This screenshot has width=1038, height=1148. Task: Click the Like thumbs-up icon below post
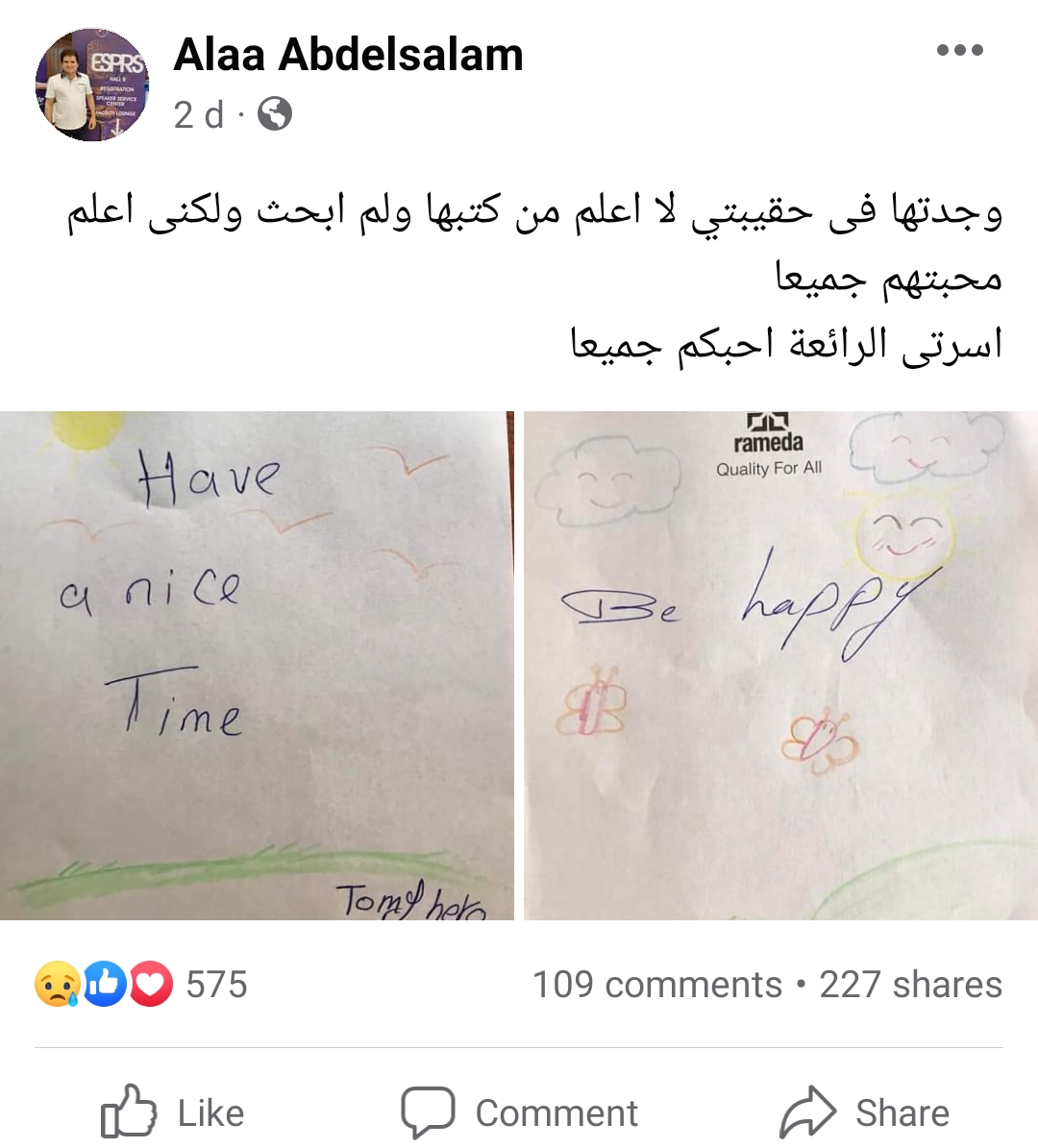(x=129, y=1112)
